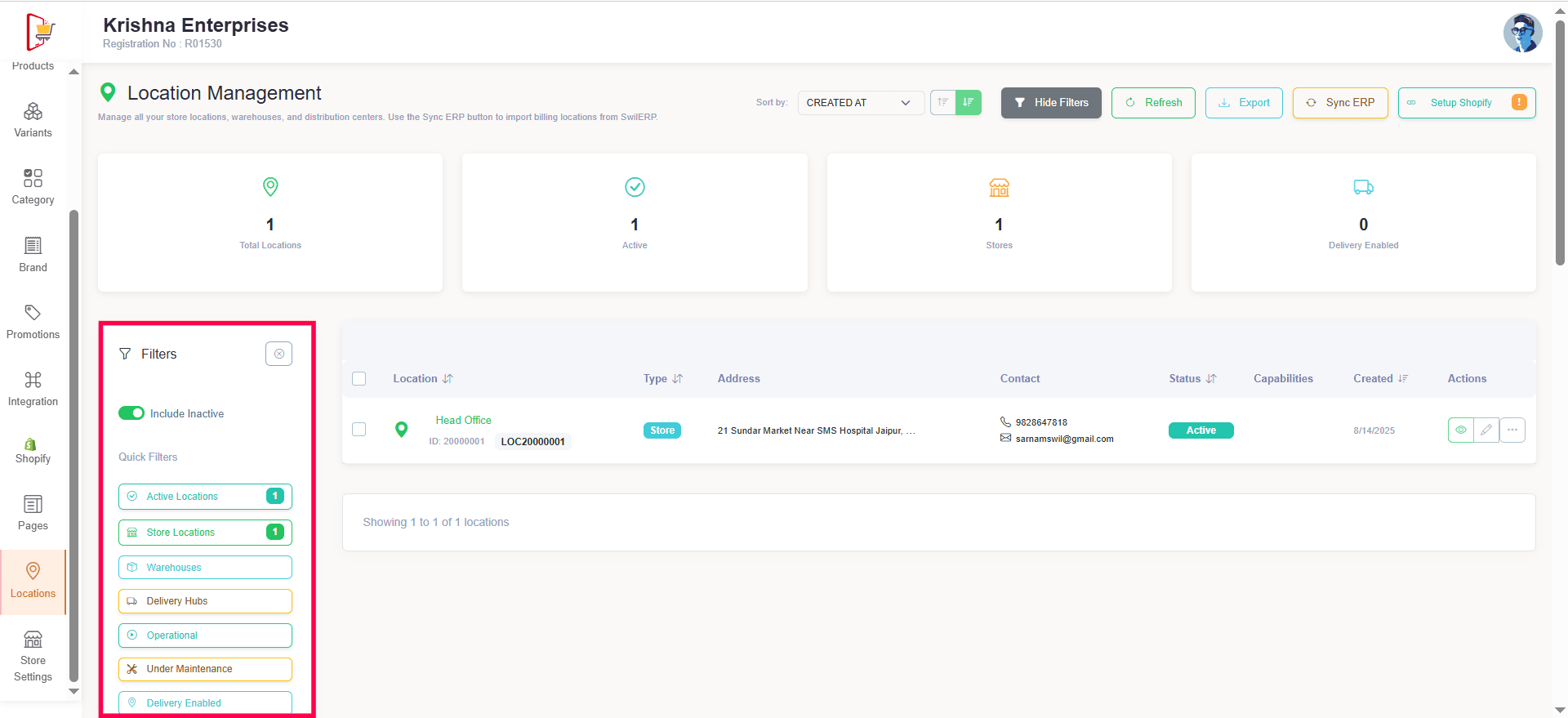The image size is (1568, 718).
Task: Open the user profile avatar
Action: [x=1522, y=33]
